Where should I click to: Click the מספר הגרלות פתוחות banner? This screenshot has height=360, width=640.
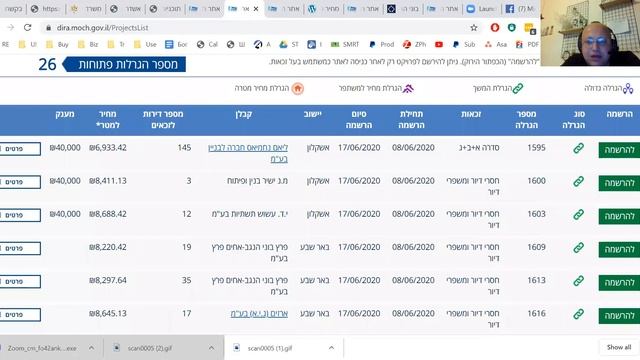(x=124, y=64)
